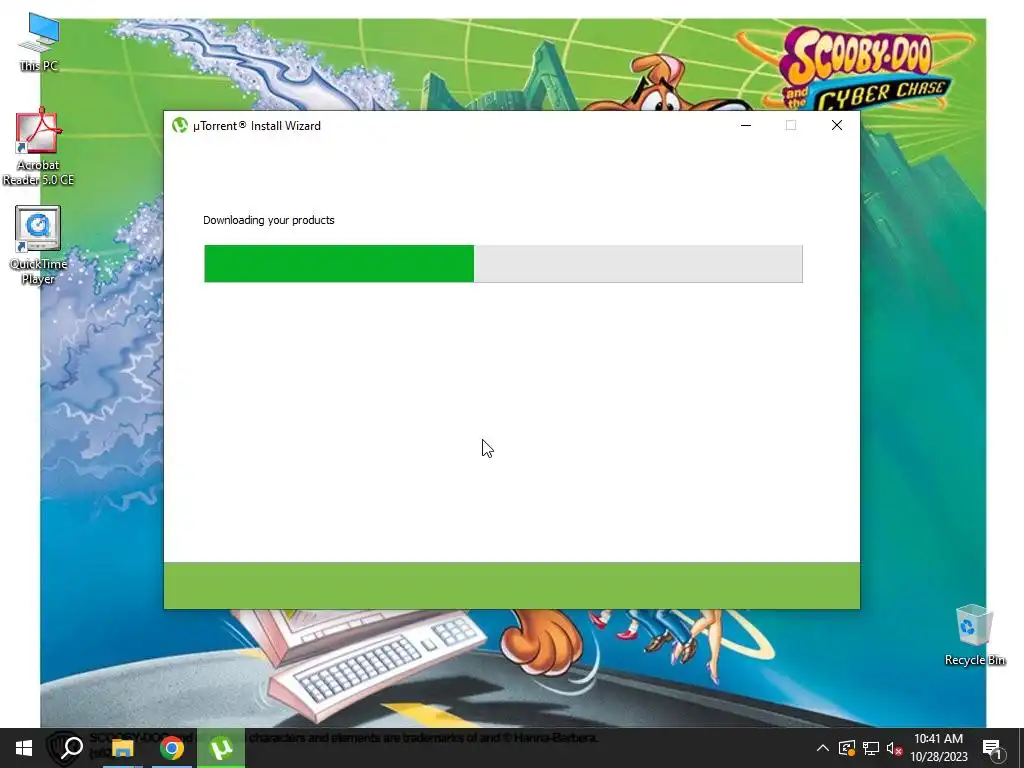The image size is (1024, 768).
Task: Close the µTorrent Install Wizard window
Action: 837,125
